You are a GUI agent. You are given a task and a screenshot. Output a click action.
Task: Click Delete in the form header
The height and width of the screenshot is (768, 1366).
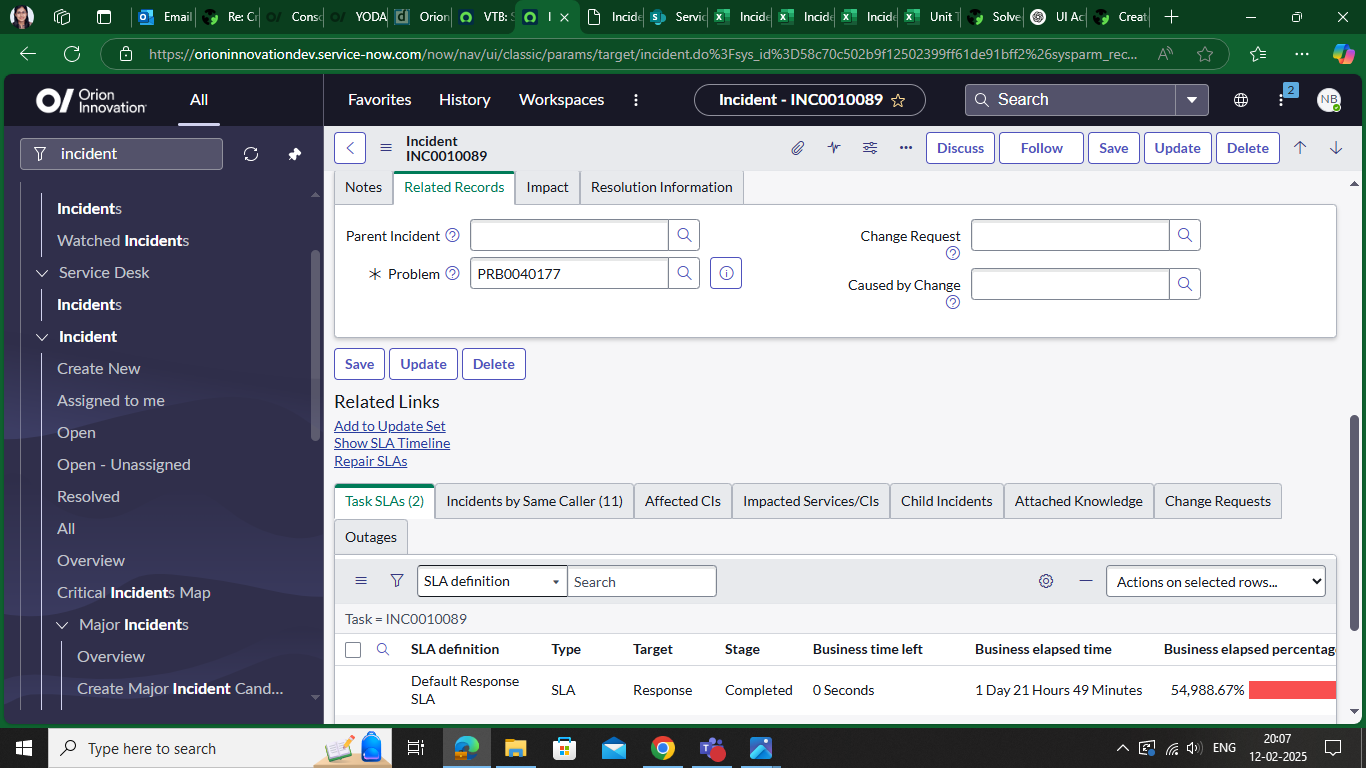coord(1248,148)
